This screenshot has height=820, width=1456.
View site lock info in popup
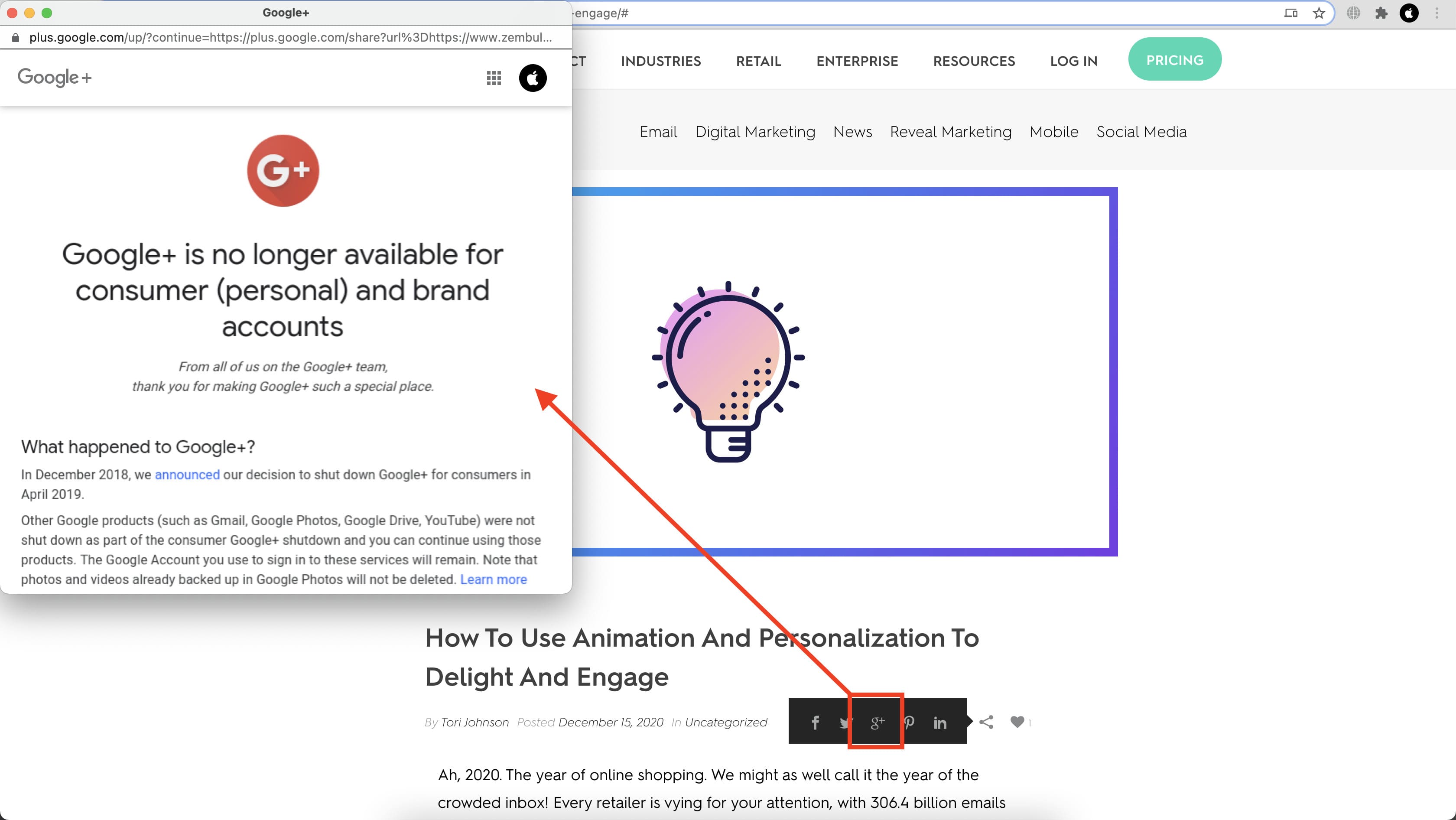coord(15,37)
